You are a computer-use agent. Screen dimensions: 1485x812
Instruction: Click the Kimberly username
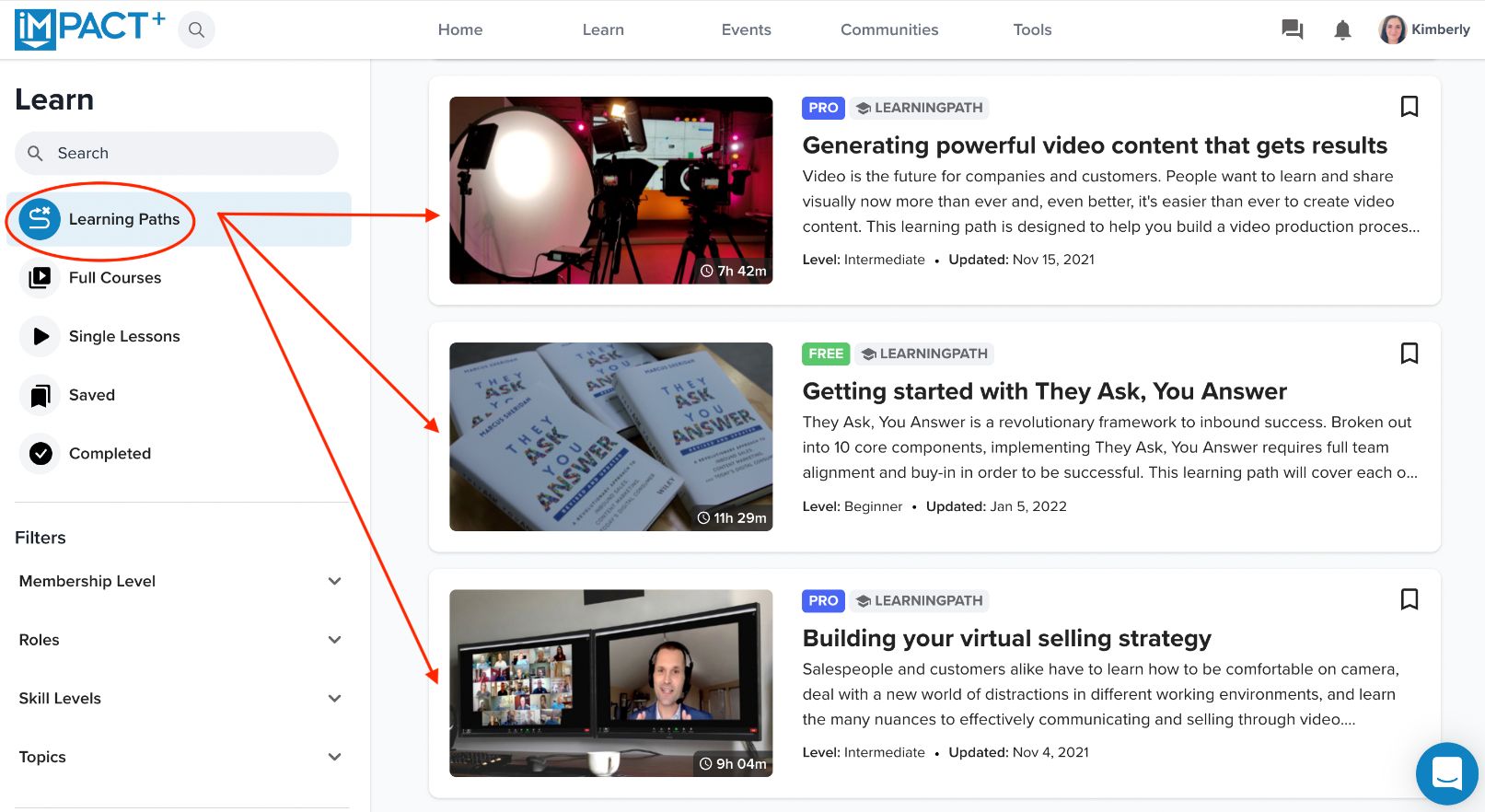(x=1440, y=29)
